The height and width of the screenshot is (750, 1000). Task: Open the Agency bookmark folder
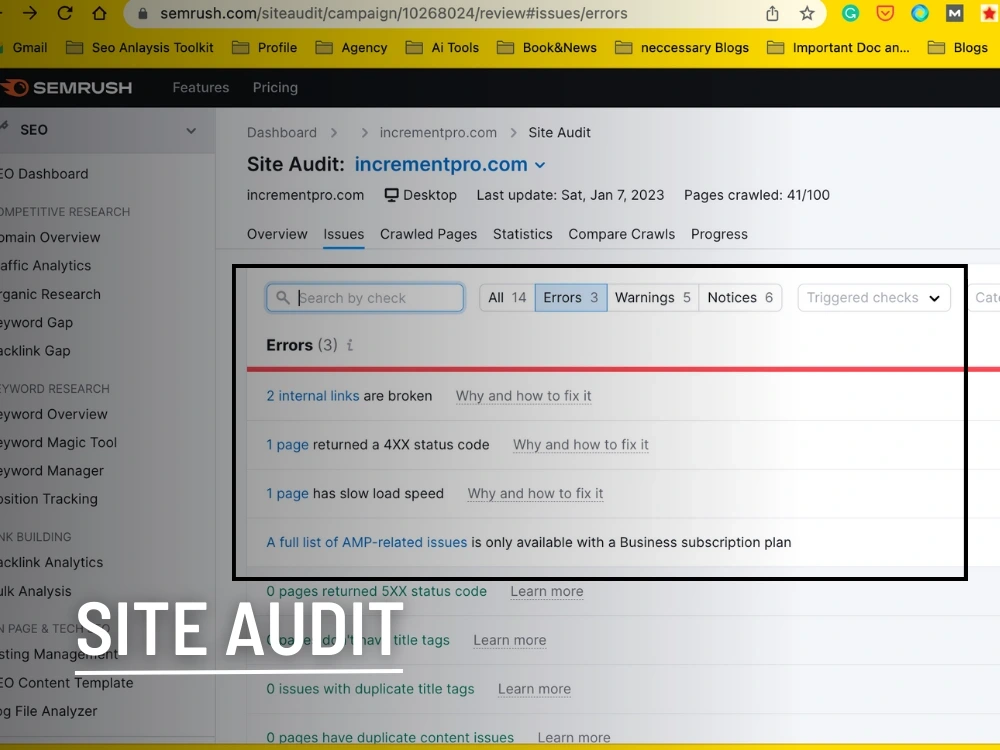351,48
